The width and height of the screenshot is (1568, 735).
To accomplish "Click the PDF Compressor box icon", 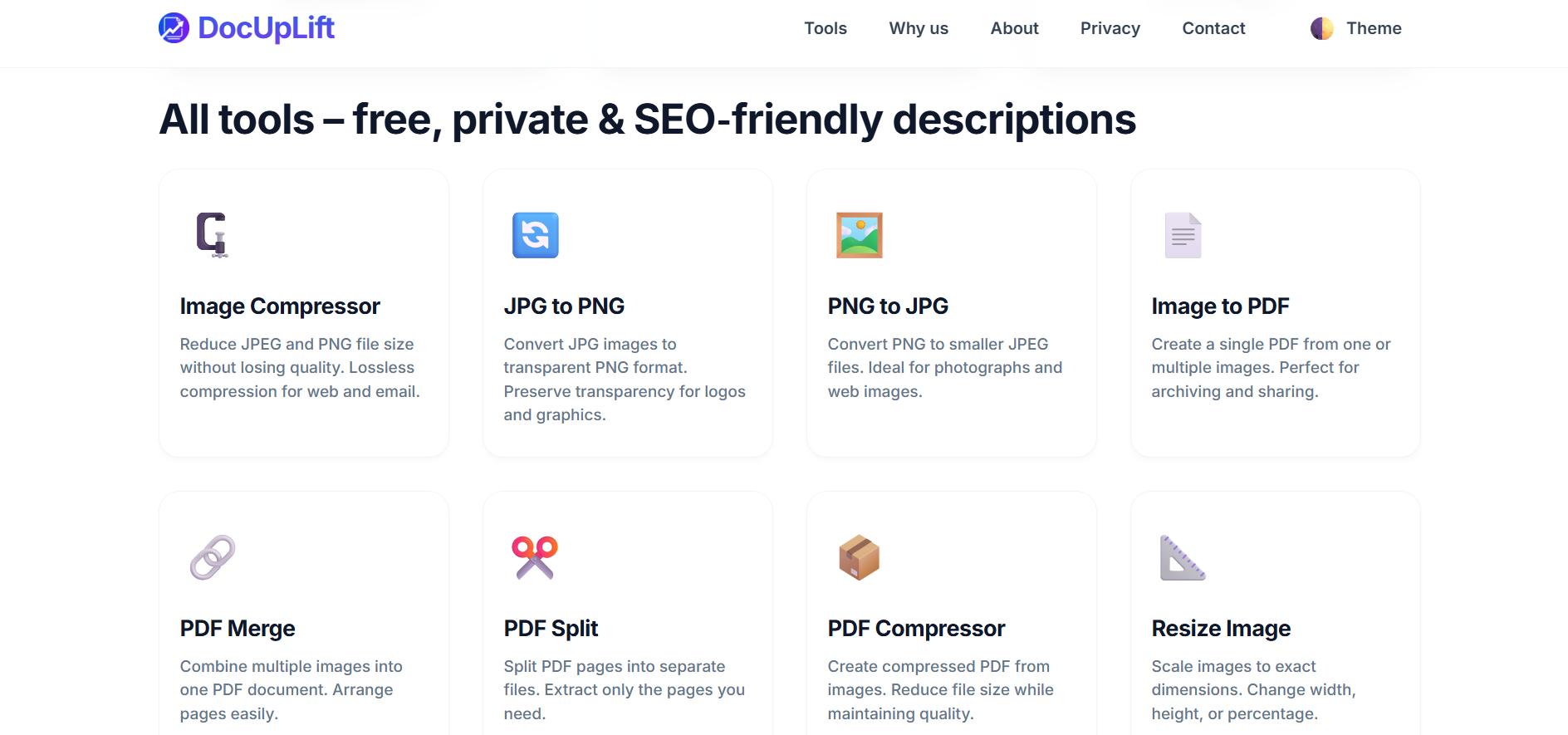I will [859, 557].
